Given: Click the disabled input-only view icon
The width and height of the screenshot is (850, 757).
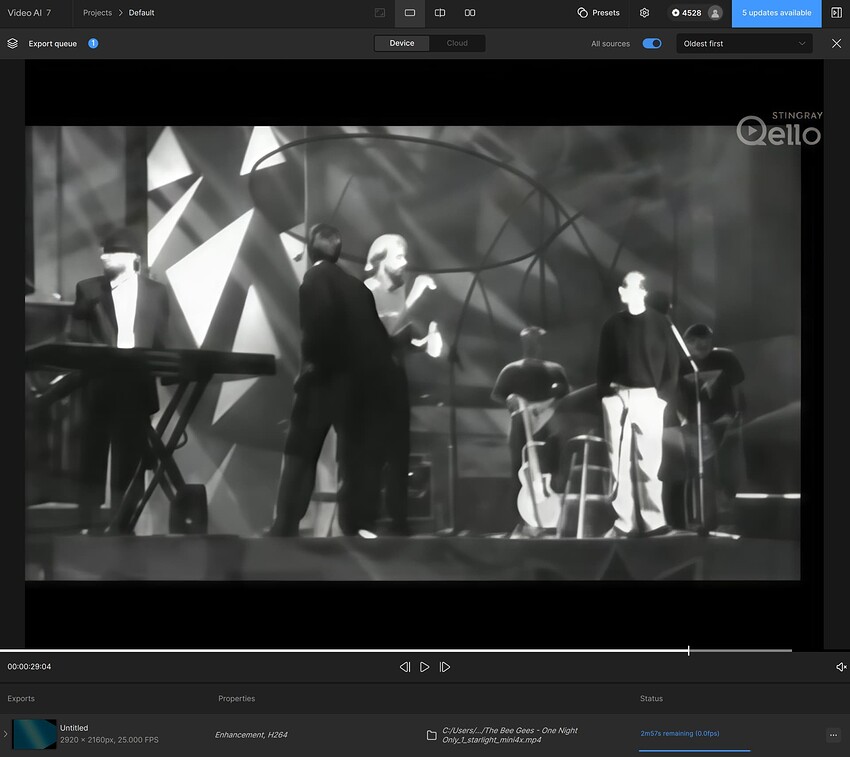Looking at the screenshot, I should (x=380, y=13).
